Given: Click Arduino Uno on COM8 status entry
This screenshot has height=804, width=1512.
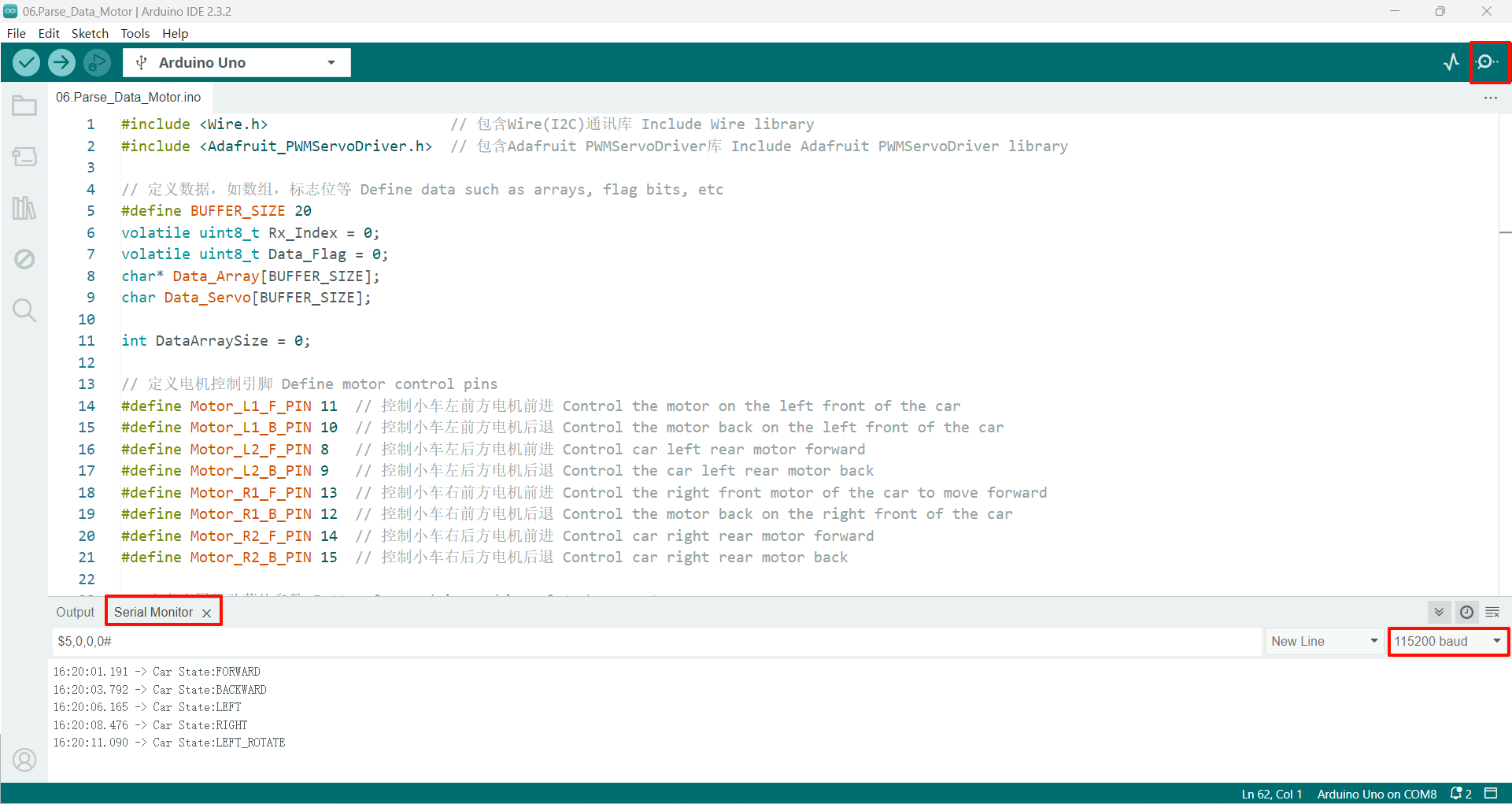Looking at the screenshot, I should tap(1377, 794).
